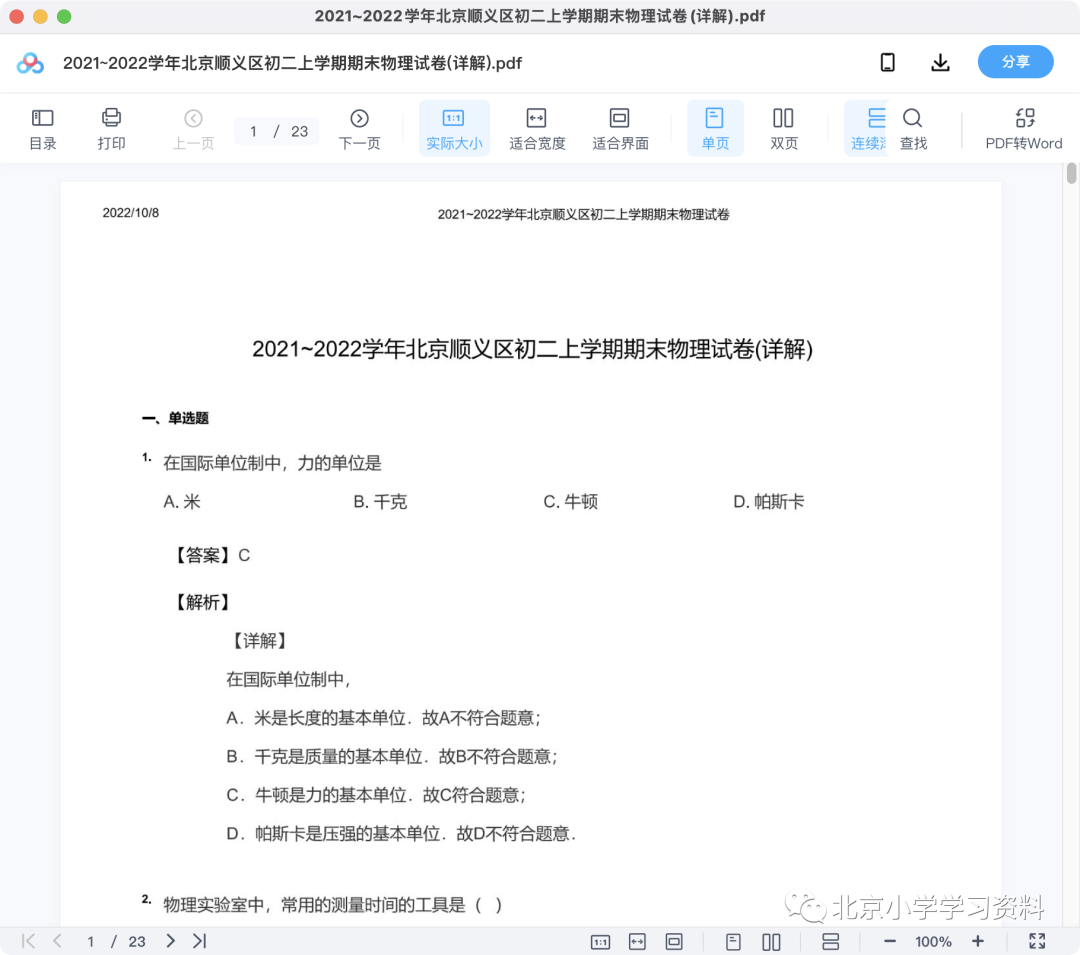Click option text A. 米
The image size is (1080, 955).
pyautogui.click(x=182, y=501)
